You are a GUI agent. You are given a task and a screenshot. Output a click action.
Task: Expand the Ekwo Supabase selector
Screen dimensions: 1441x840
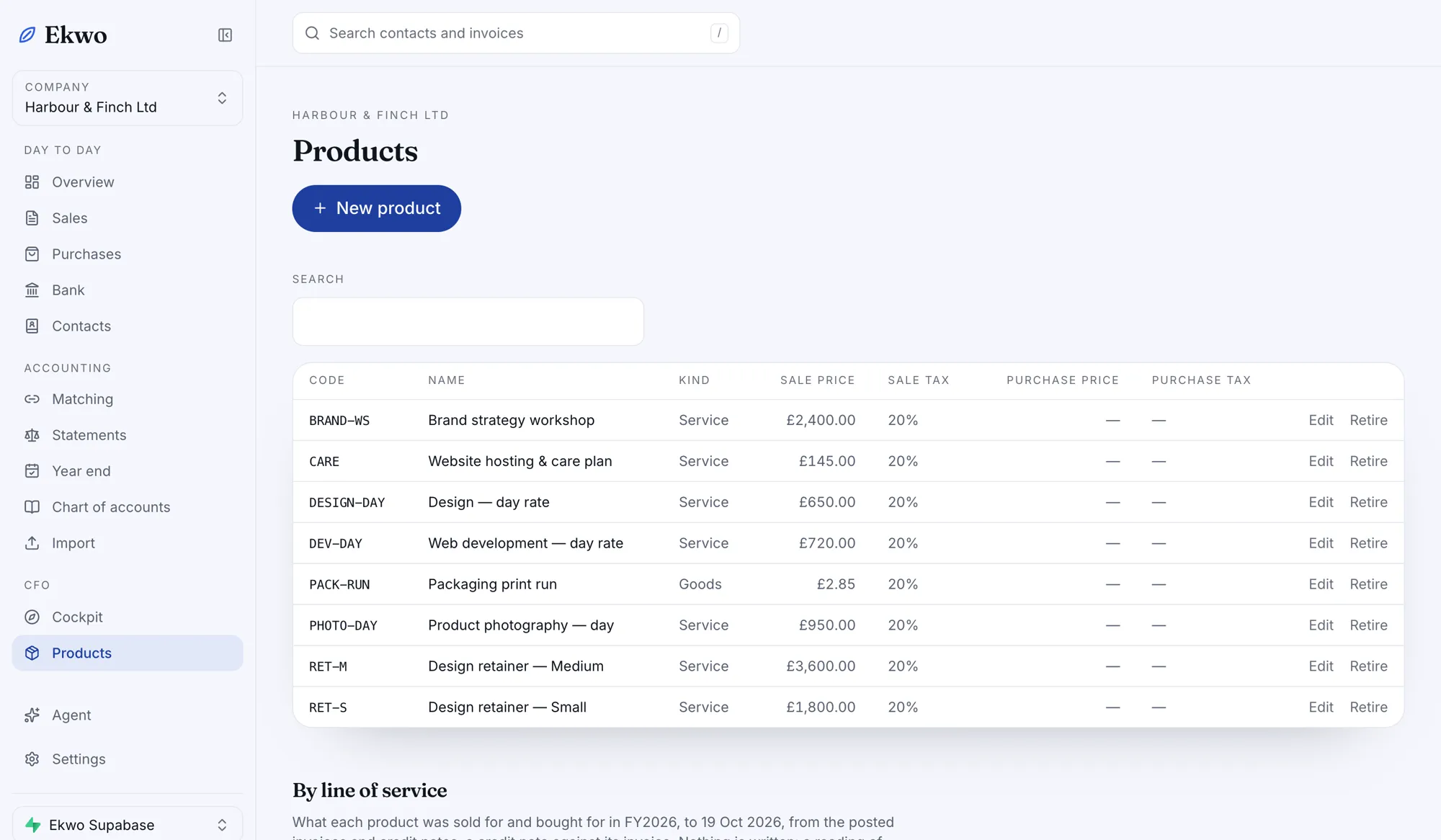click(x=128, y=825)
